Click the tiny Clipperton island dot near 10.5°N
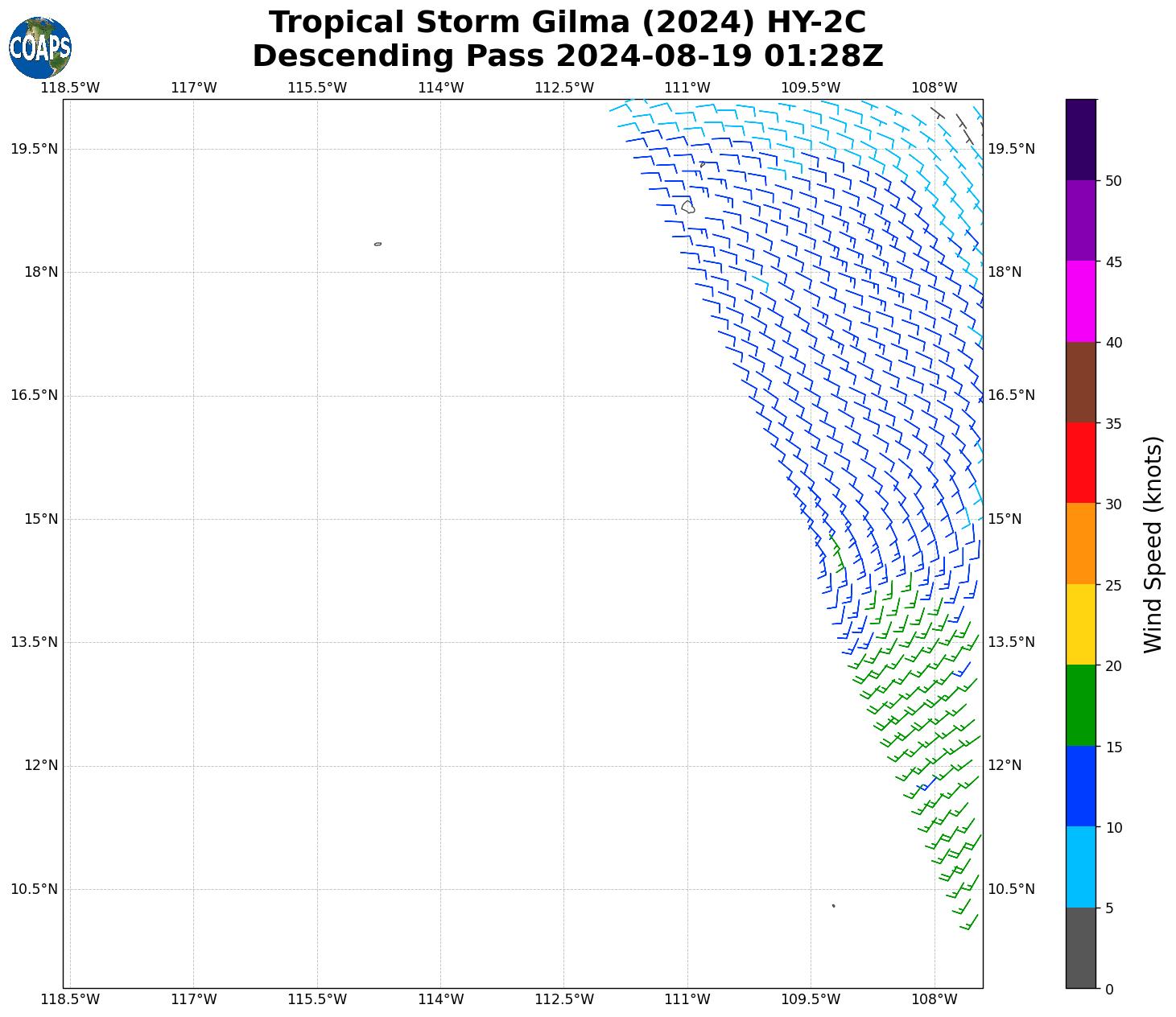Viewport: 1176px width, 1017px height. click(833, 906)
